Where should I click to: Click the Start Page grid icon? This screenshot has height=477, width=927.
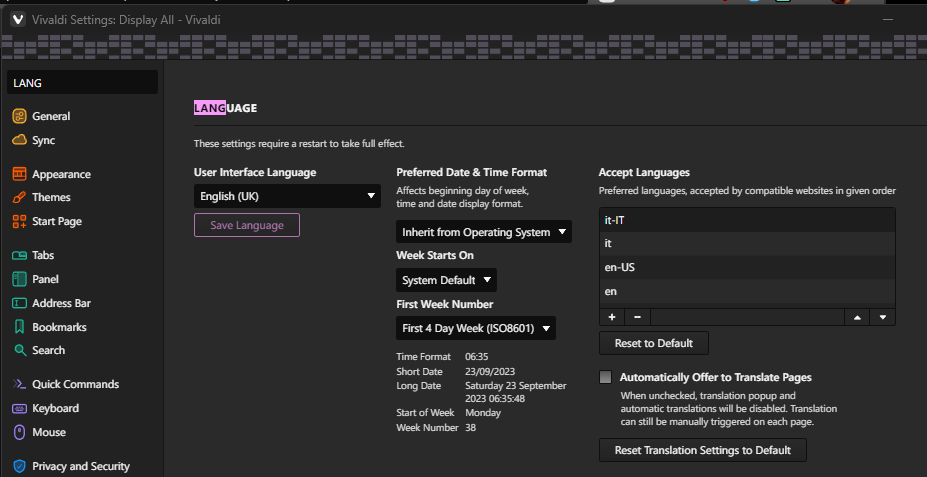(20, 222)
